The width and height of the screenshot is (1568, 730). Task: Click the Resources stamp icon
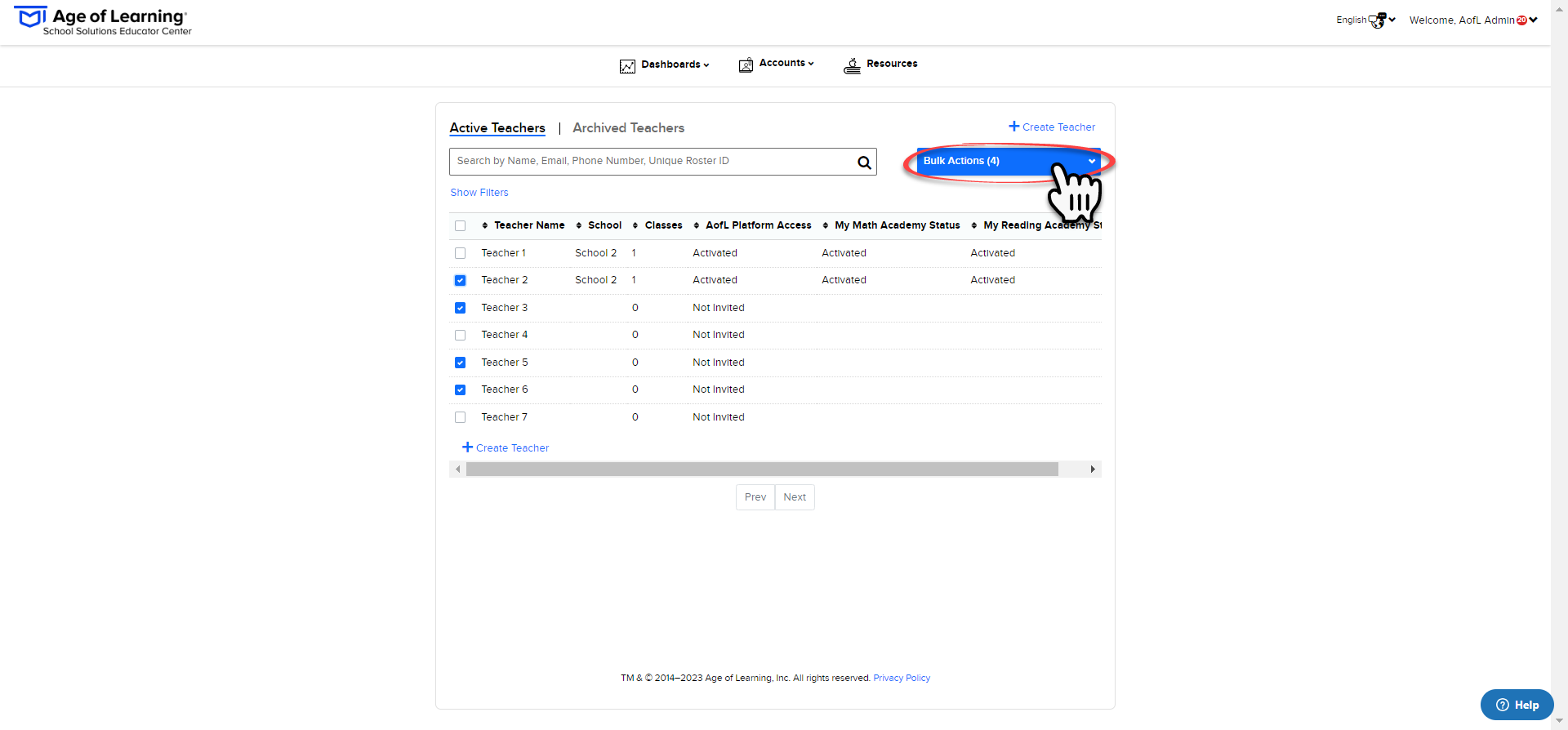click(852, 65)
